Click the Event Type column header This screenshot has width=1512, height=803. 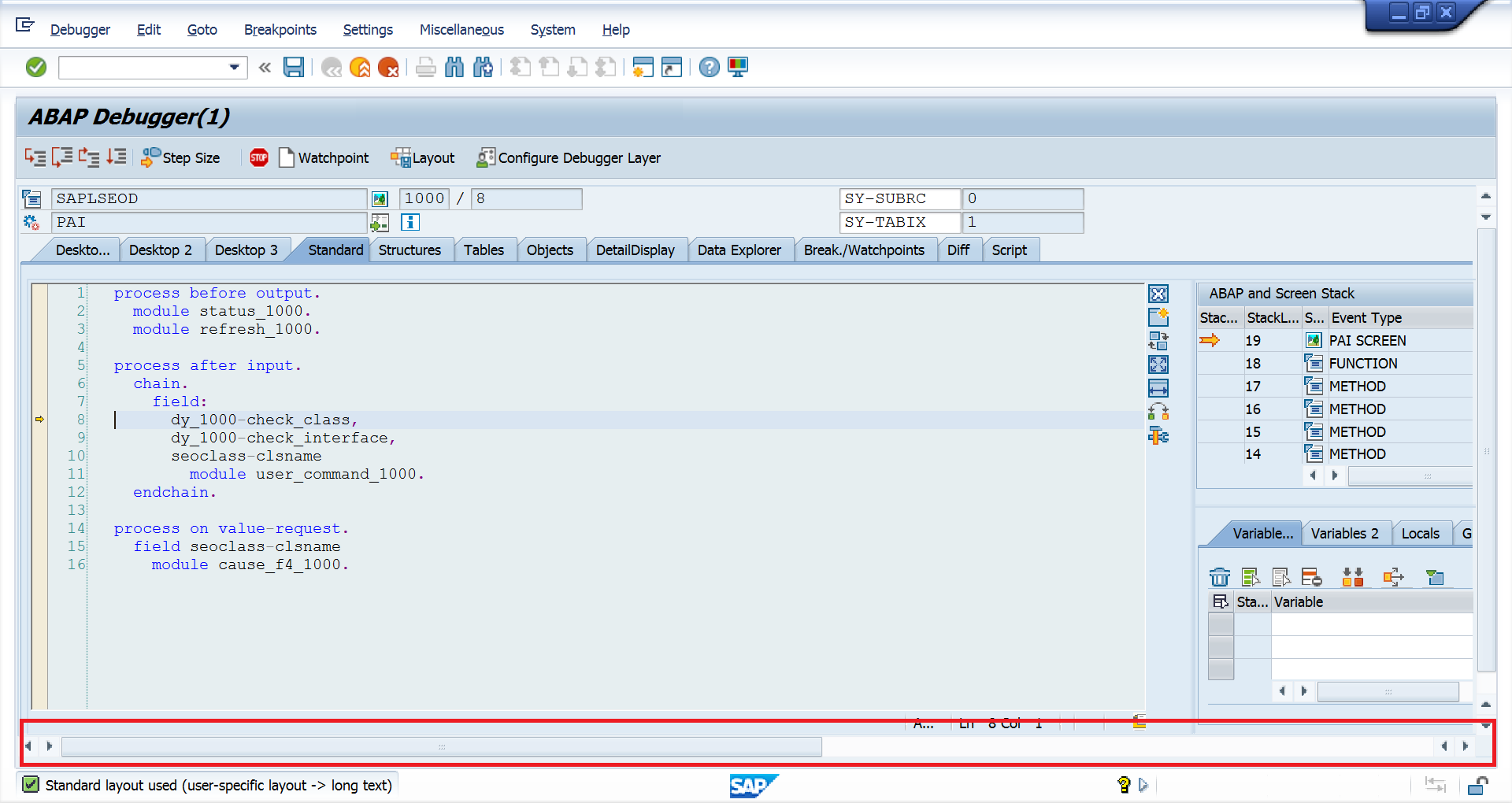[1400, 317]
